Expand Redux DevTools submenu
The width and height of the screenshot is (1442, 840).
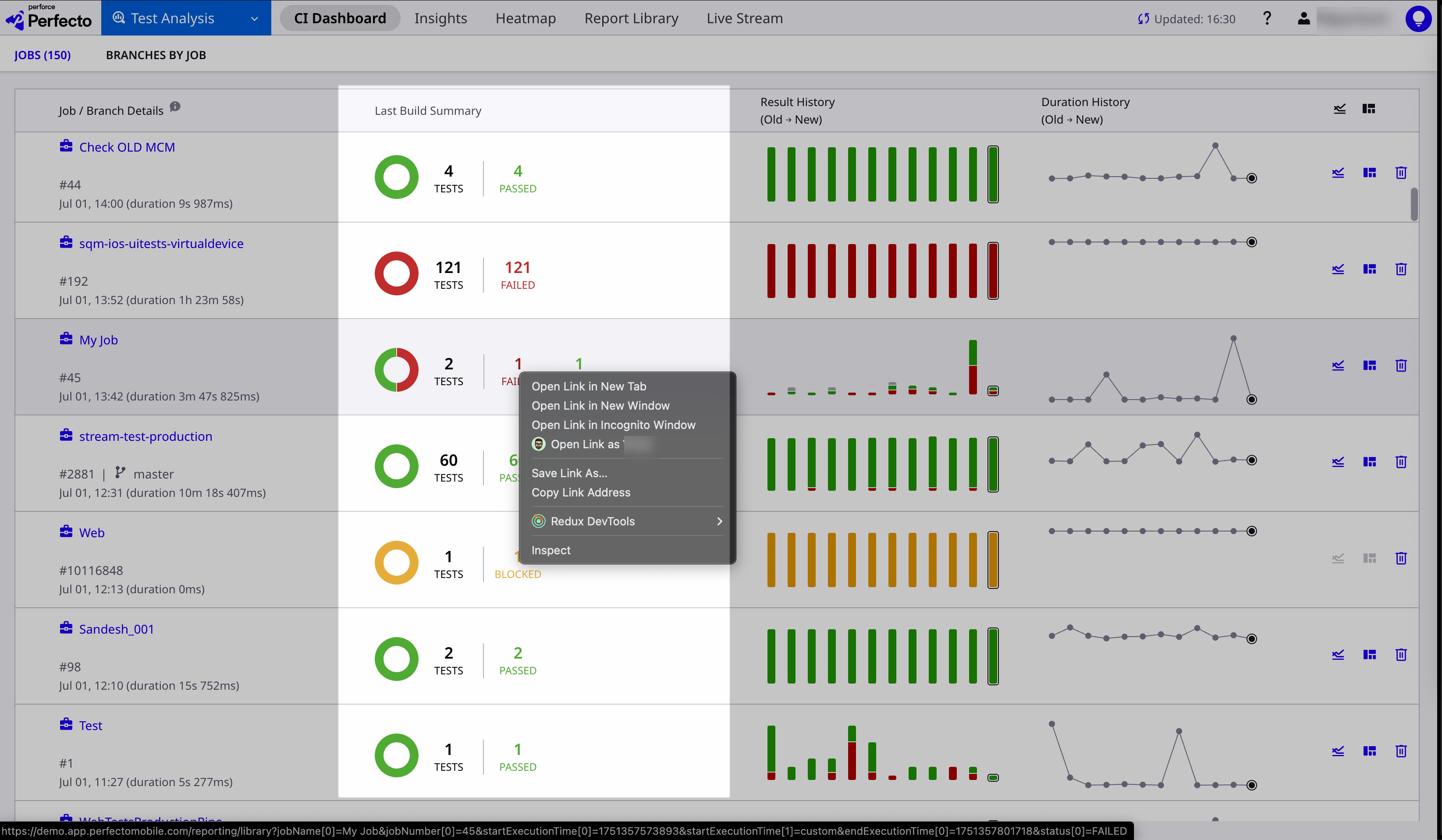coord(627,521)
